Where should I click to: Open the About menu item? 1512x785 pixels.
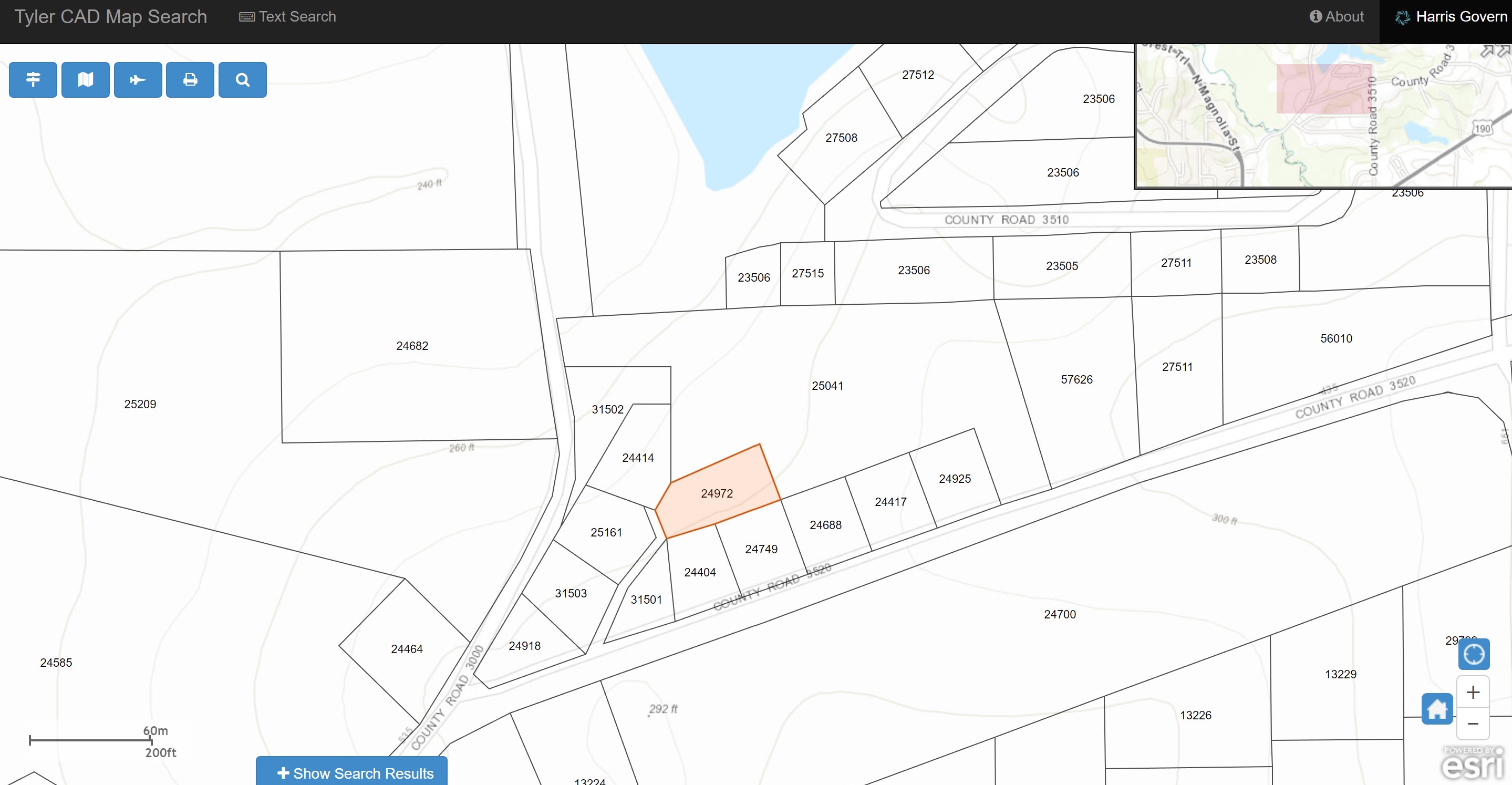click(x=1336, y=16)
